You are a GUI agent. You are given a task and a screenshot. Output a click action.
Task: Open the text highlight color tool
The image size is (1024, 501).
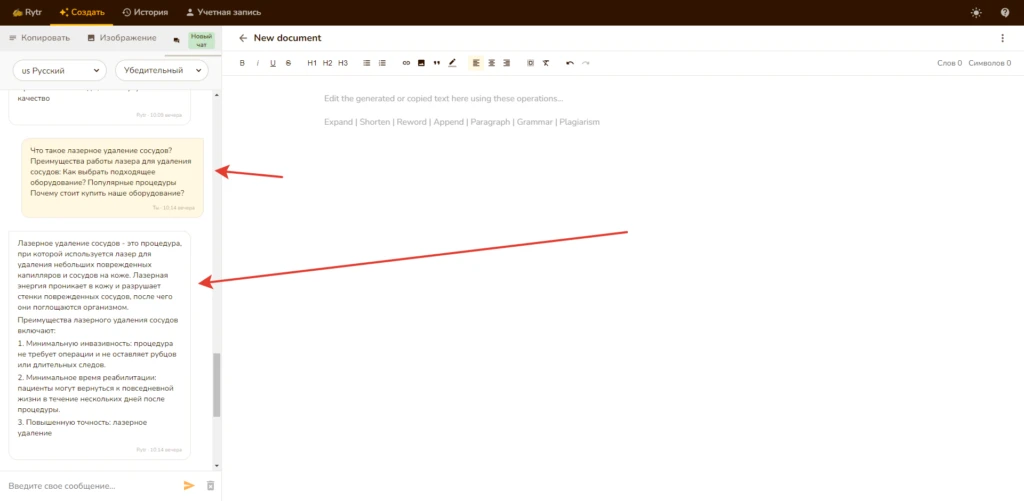coord(453,63)
